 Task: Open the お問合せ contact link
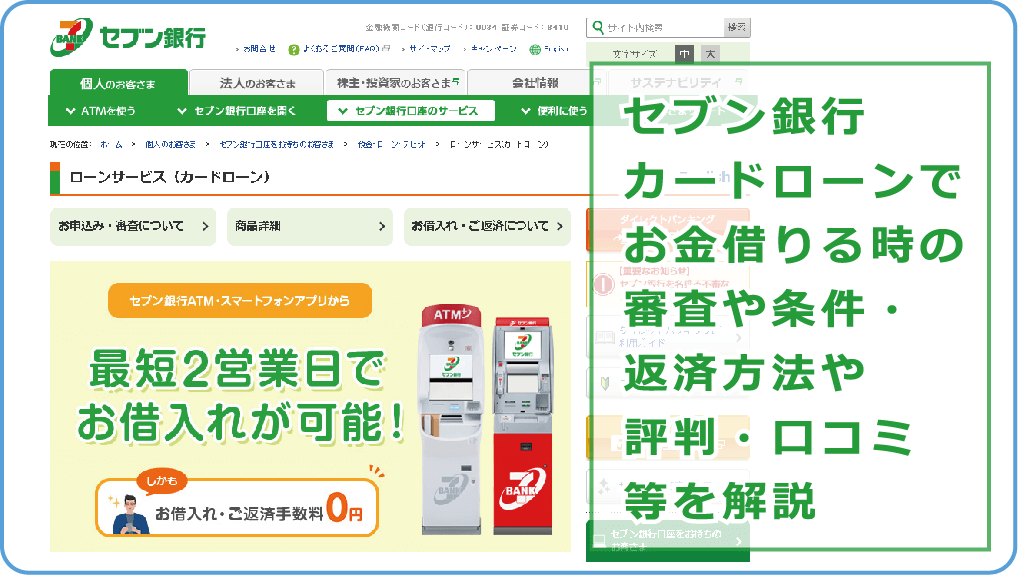(259, 49)
